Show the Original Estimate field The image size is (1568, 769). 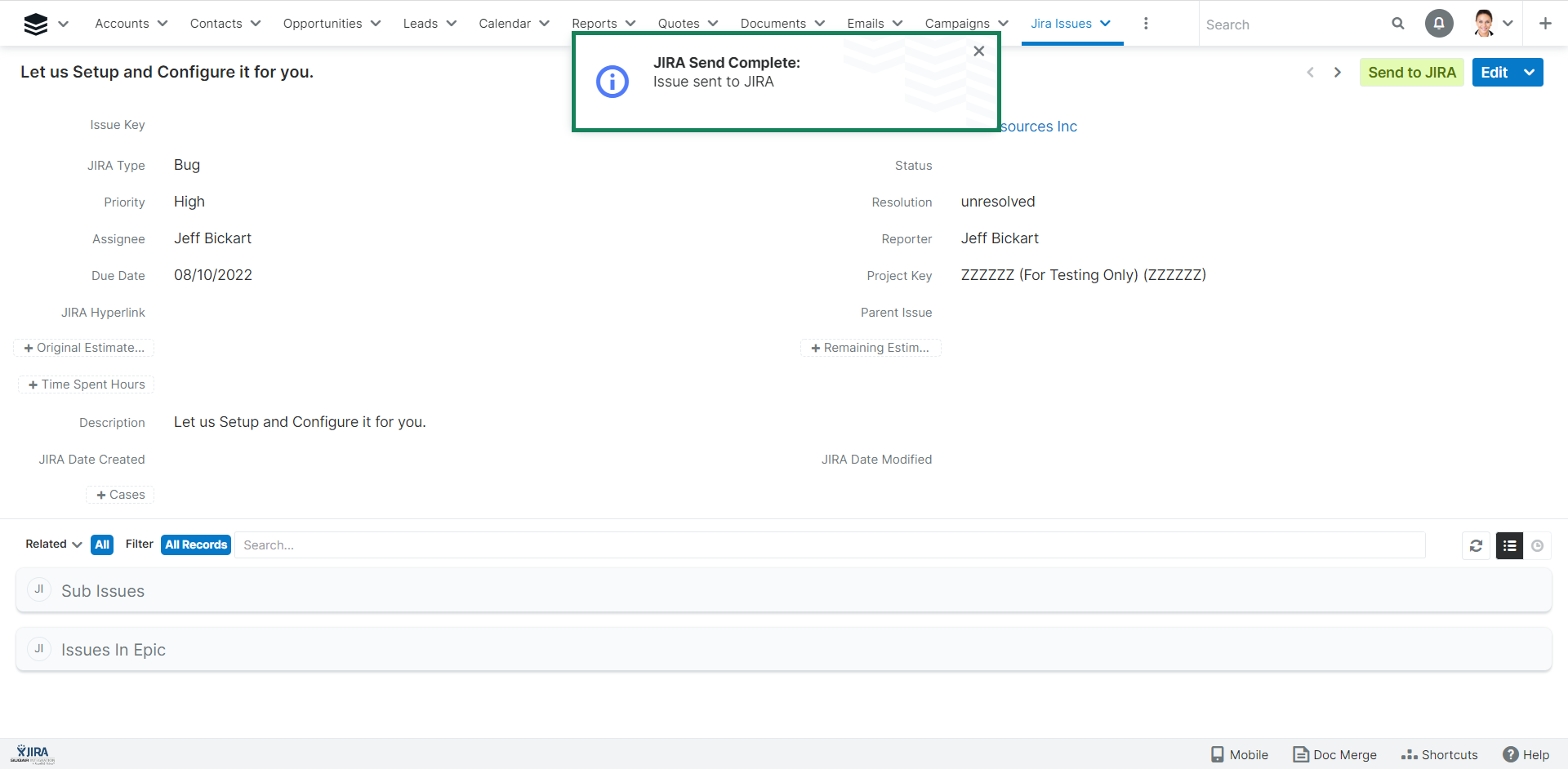pos(84,348)
